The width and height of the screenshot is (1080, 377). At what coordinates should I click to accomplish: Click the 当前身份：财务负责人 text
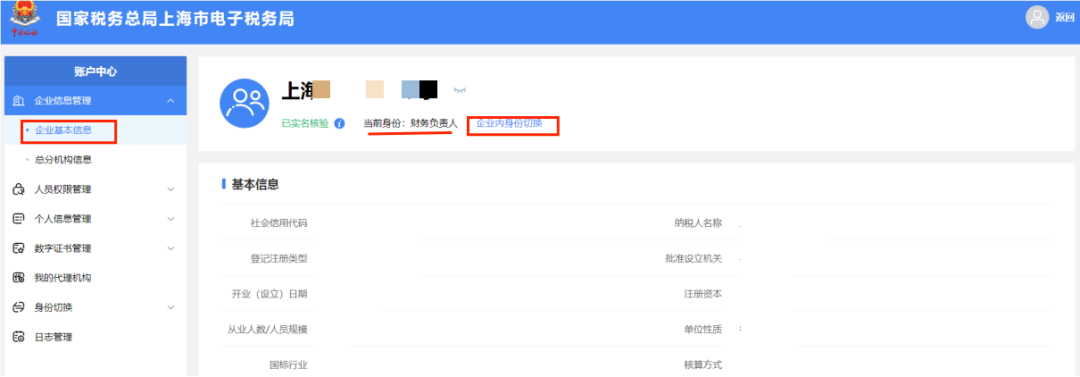click(x=411, y=124)
